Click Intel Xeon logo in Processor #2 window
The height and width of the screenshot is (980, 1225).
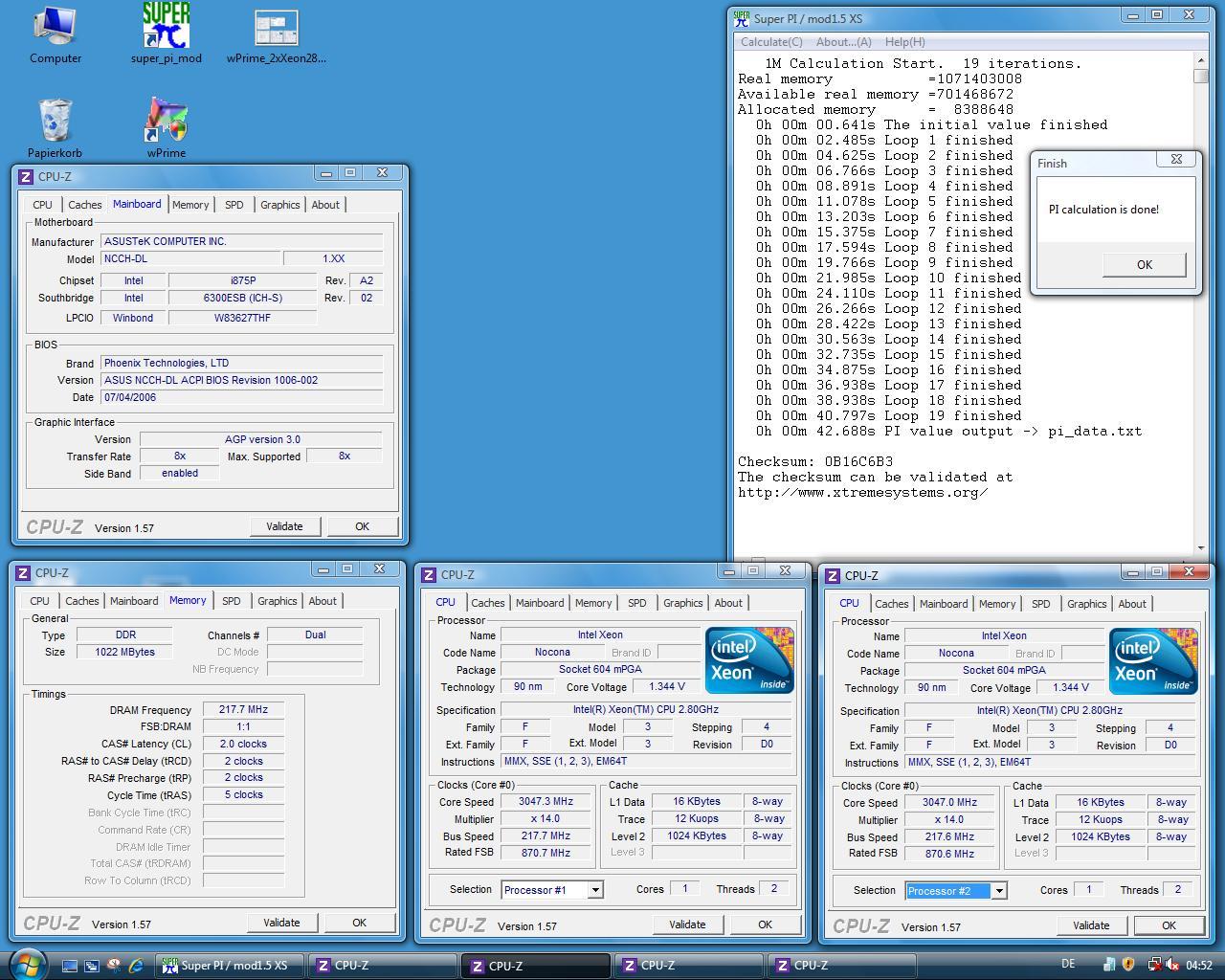tap(1153, 661)
